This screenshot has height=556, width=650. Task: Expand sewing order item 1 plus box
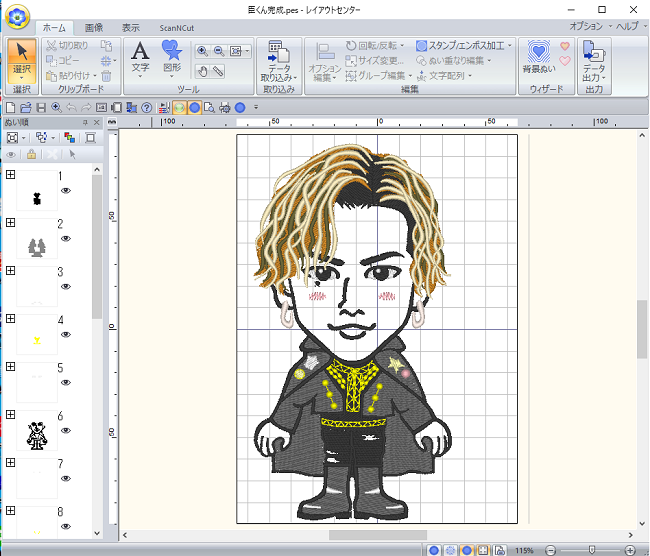tap(11, 176)
